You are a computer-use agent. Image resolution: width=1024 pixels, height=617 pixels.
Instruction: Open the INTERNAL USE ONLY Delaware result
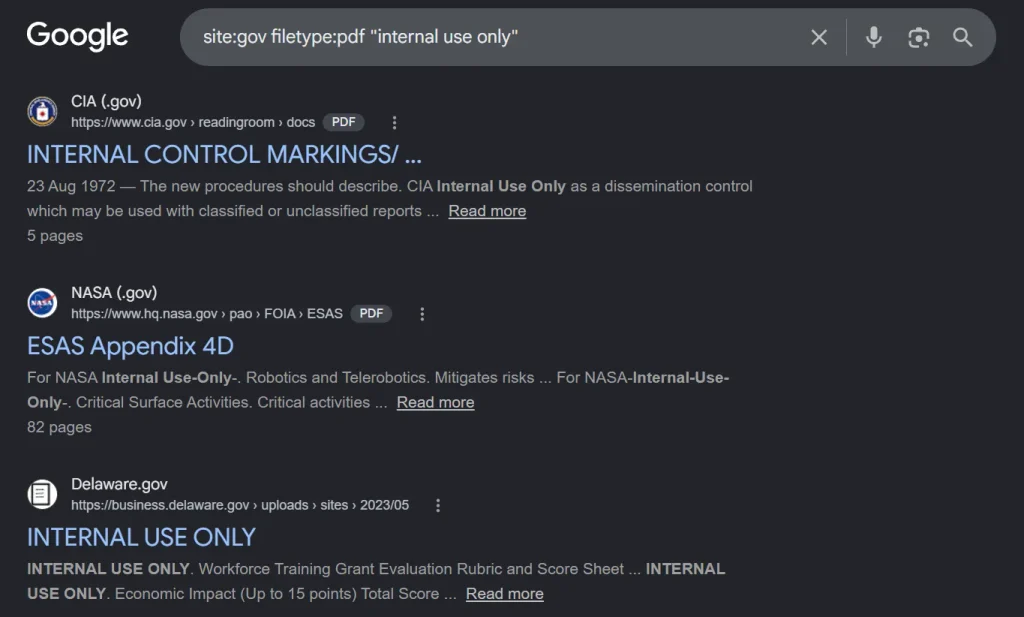141,537
